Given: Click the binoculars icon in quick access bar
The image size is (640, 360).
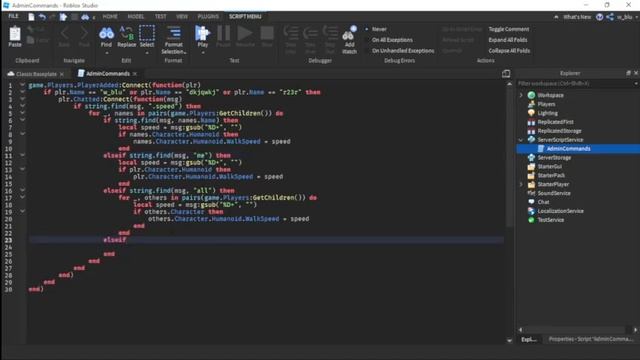Looking at the screenshot, I should click(x=85, y=17).
